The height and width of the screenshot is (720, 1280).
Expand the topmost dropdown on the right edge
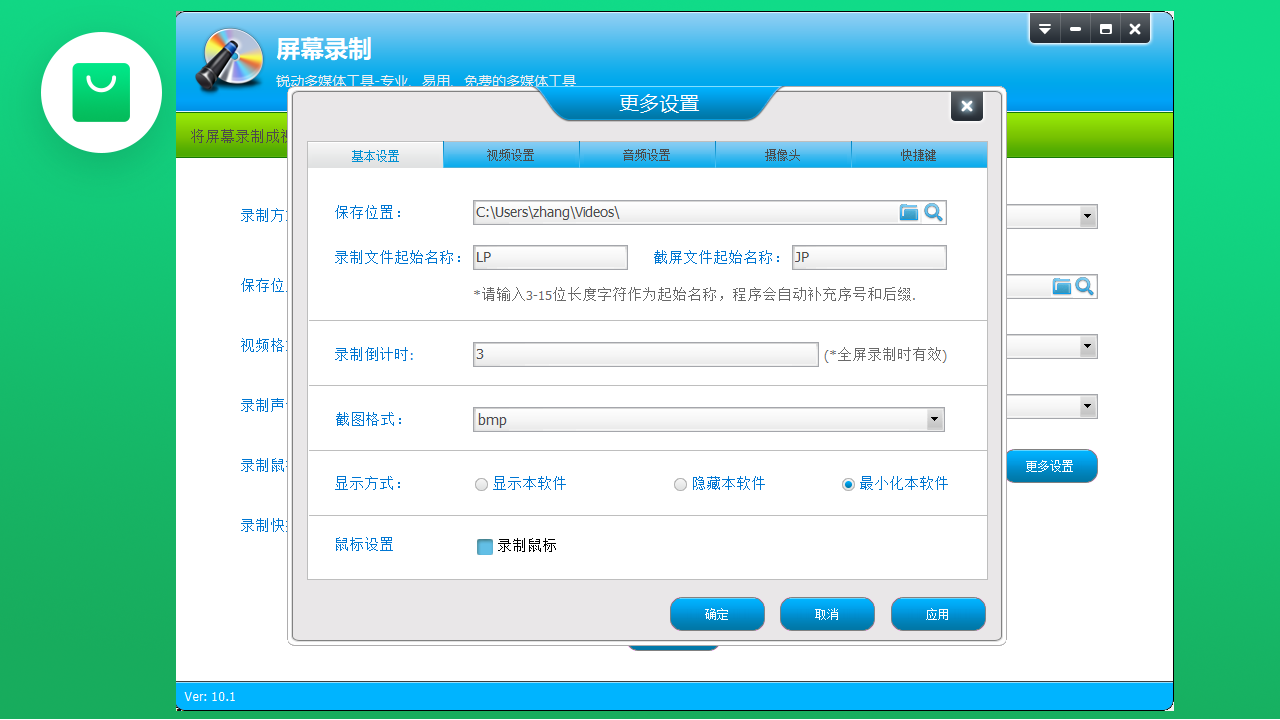pyautogui.click(x=1088, y=216)
